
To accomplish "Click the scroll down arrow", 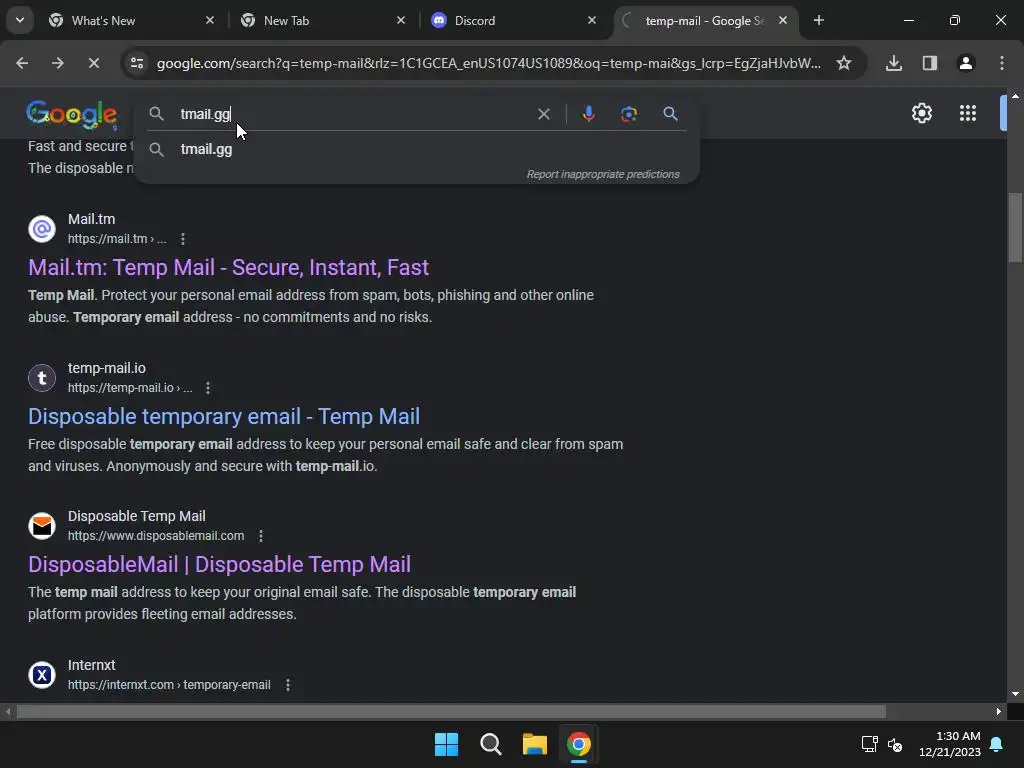I will point(1015,694).
